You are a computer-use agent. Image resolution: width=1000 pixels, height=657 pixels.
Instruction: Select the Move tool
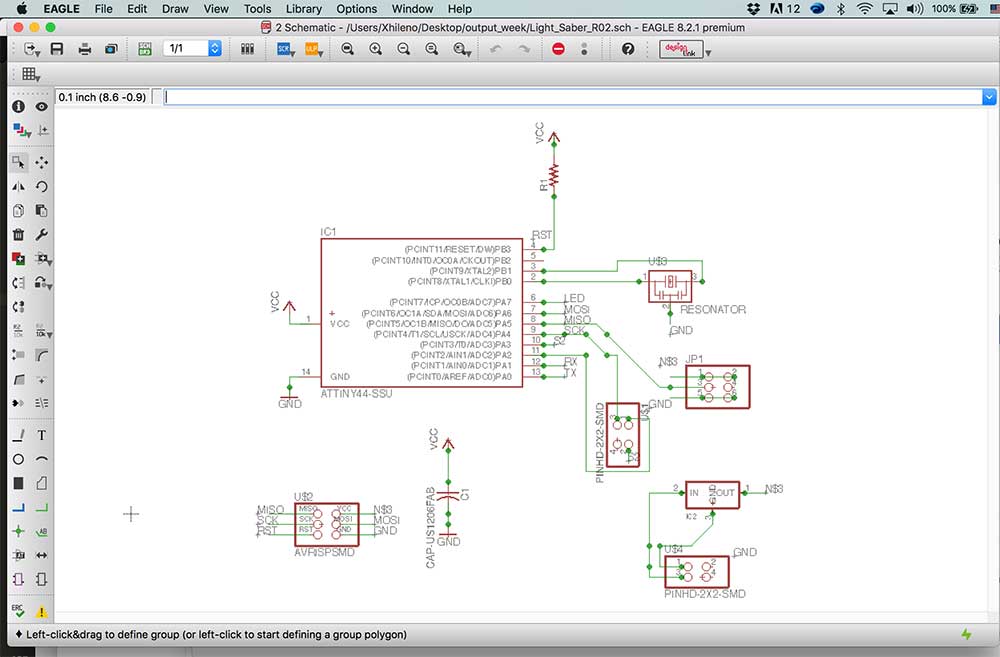click(41, 163)
